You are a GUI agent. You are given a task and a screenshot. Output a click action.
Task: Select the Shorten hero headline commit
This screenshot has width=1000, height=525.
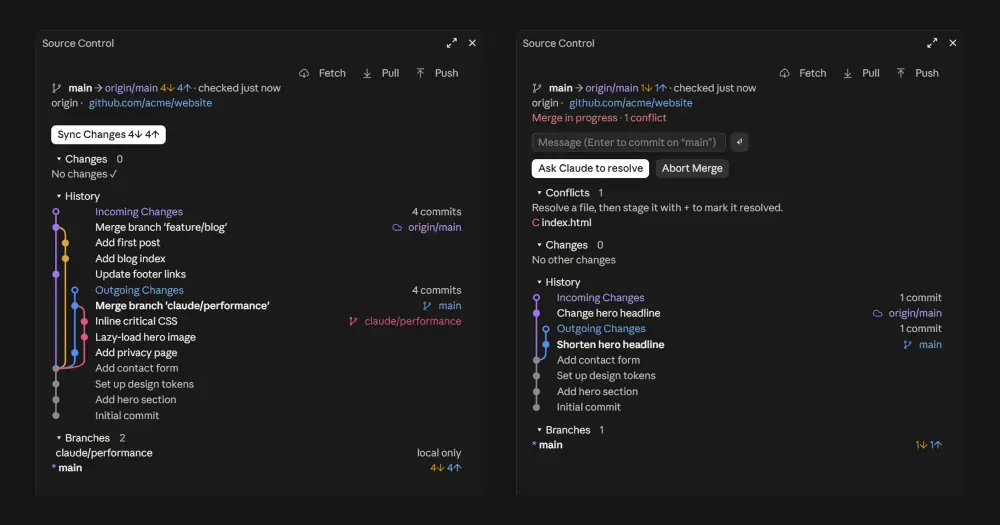coord(610,344)
